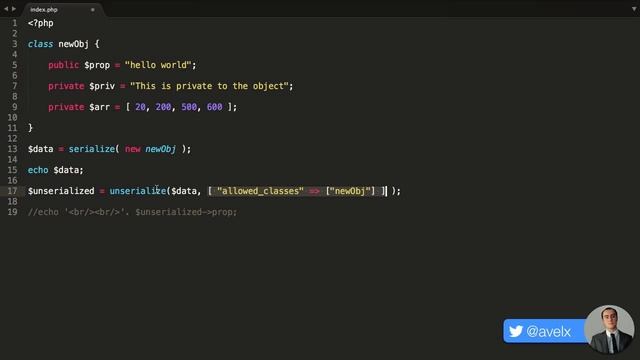The height and width of the screenshot is (360, 640).
Task: Click the number 200 in array
Action: [163, 107]
